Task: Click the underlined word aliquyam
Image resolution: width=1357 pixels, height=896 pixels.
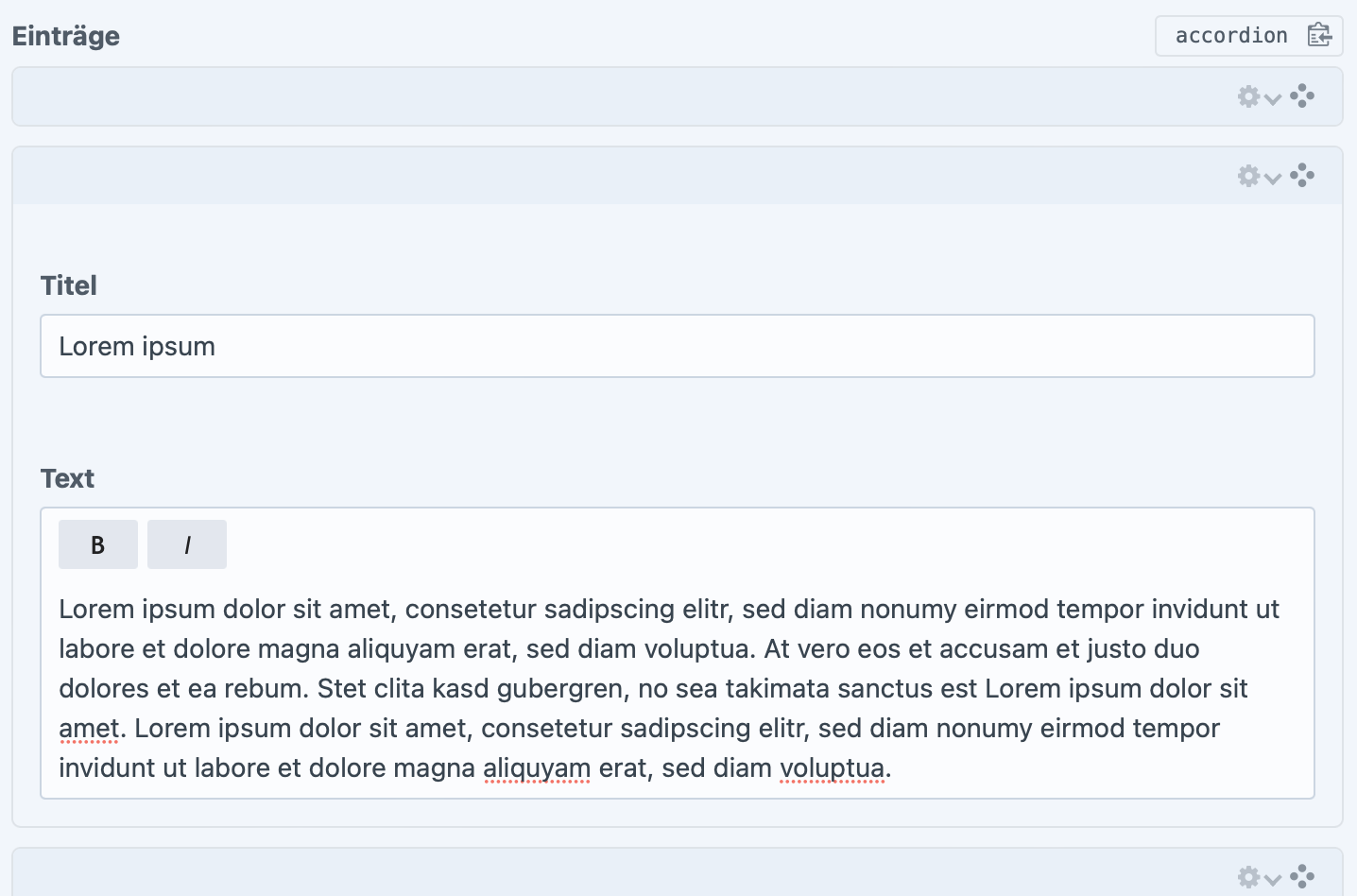Action: [x=536, y=767]
